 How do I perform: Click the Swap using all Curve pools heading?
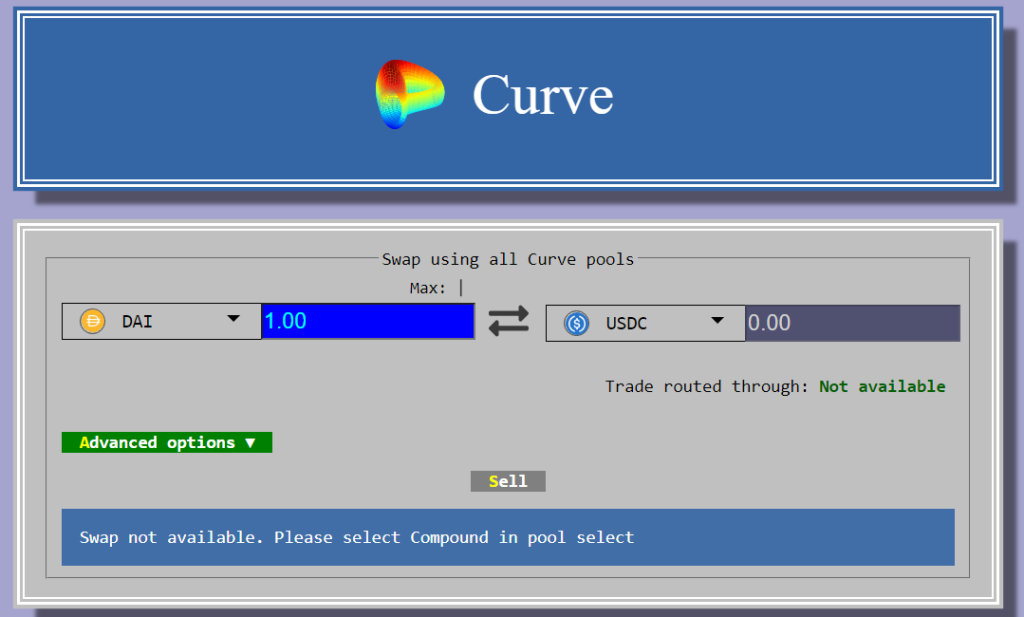(508, 259)
